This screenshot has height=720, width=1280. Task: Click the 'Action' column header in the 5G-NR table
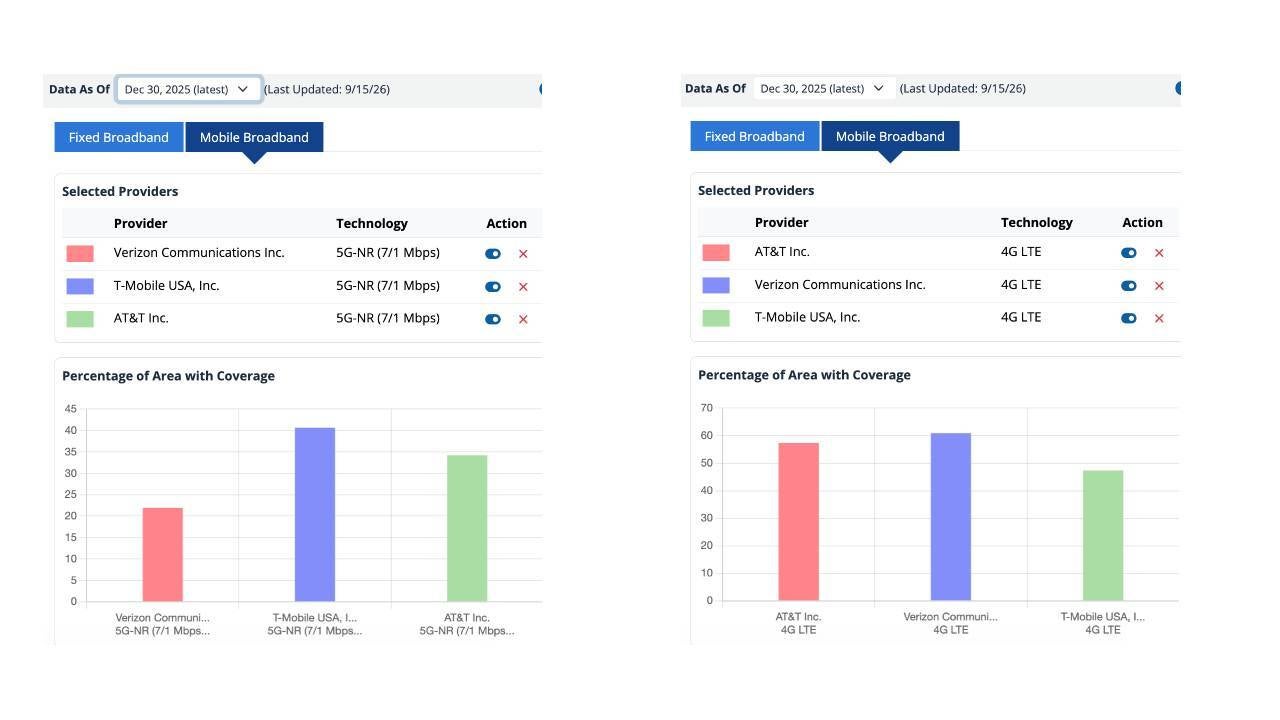(x=507, y=224)
